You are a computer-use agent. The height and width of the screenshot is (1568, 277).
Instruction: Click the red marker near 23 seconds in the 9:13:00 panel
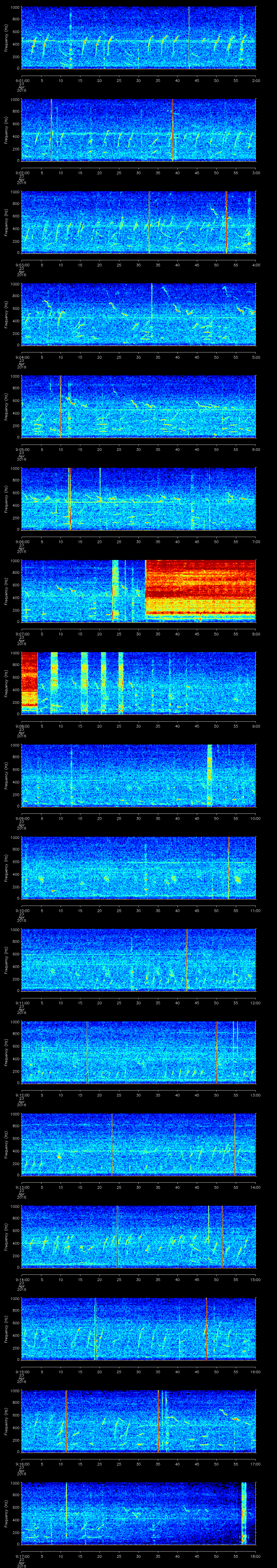[x=112, y=1144]
